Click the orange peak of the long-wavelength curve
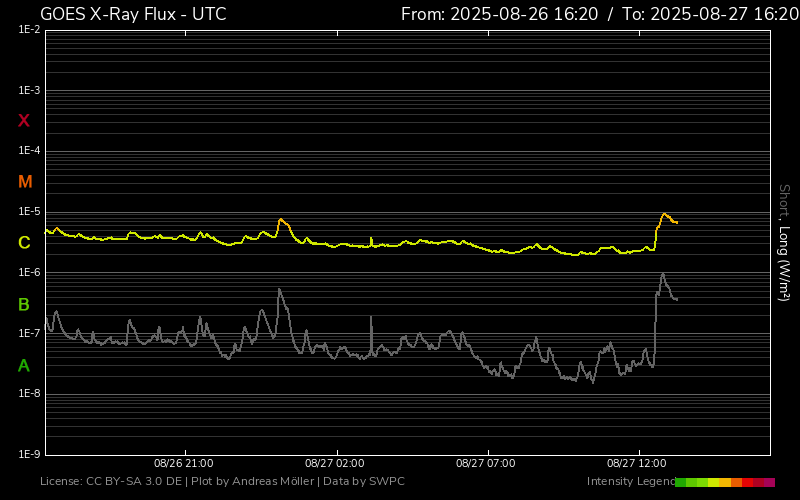Image resolution: width=800 pixels, height=500 pixels. click(664, 214)
